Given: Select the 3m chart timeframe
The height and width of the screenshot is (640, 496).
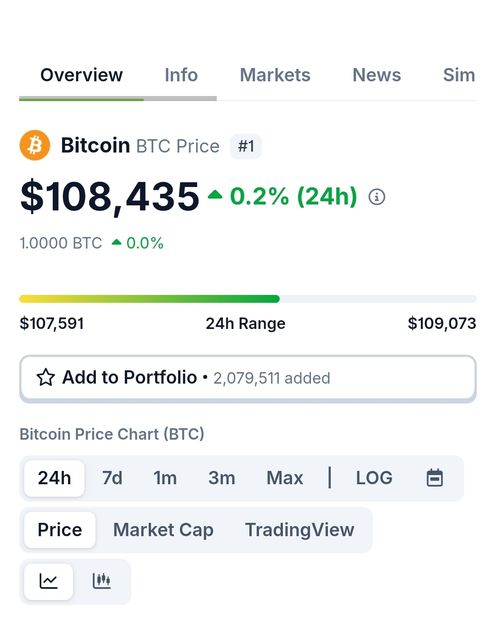Looking at the screenshot, I should (222, 478).
